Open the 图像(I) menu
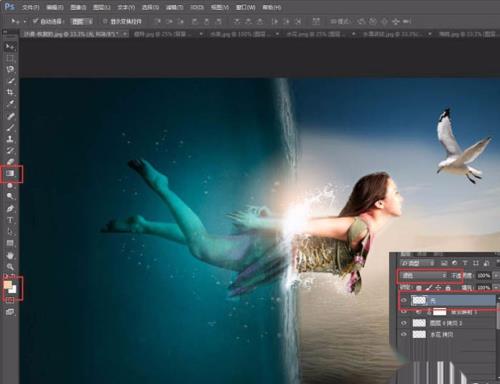The width and height of the screenshot is (500, 384). click(78, 7)
